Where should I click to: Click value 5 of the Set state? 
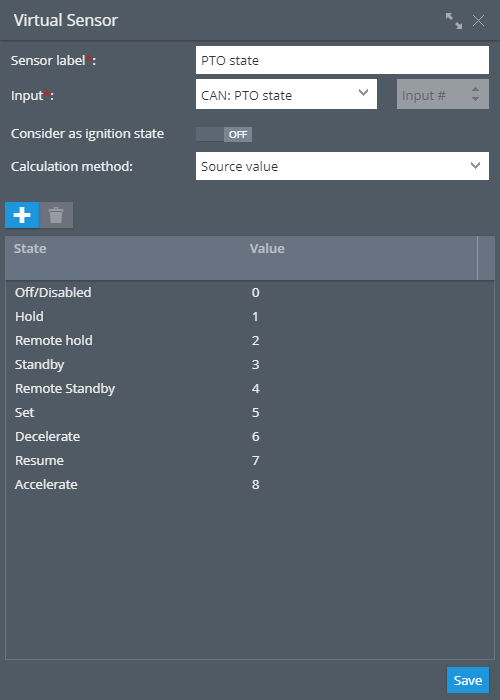(255, 412)
